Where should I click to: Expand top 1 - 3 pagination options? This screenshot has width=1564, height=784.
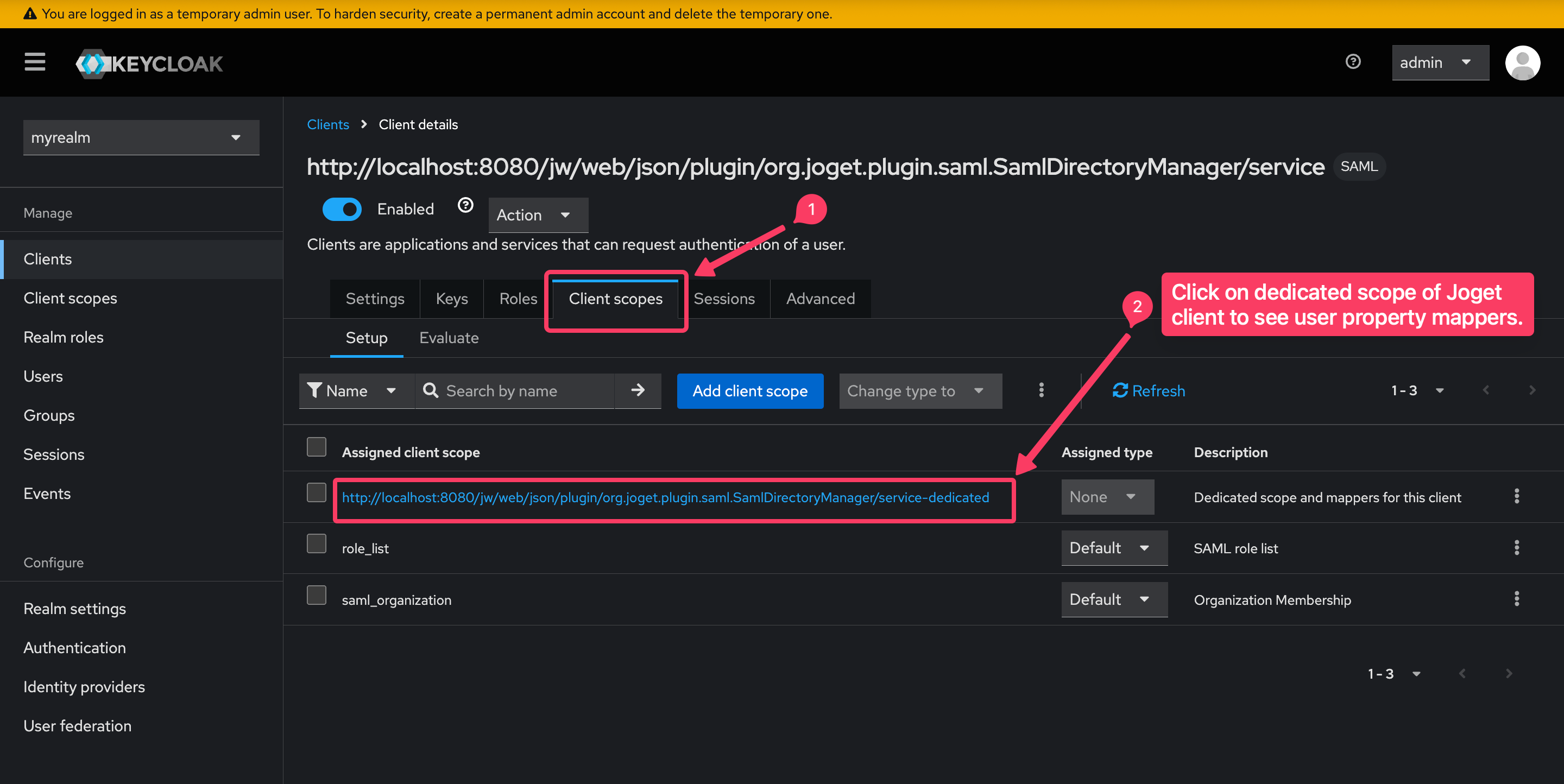tap(1417, 390)
